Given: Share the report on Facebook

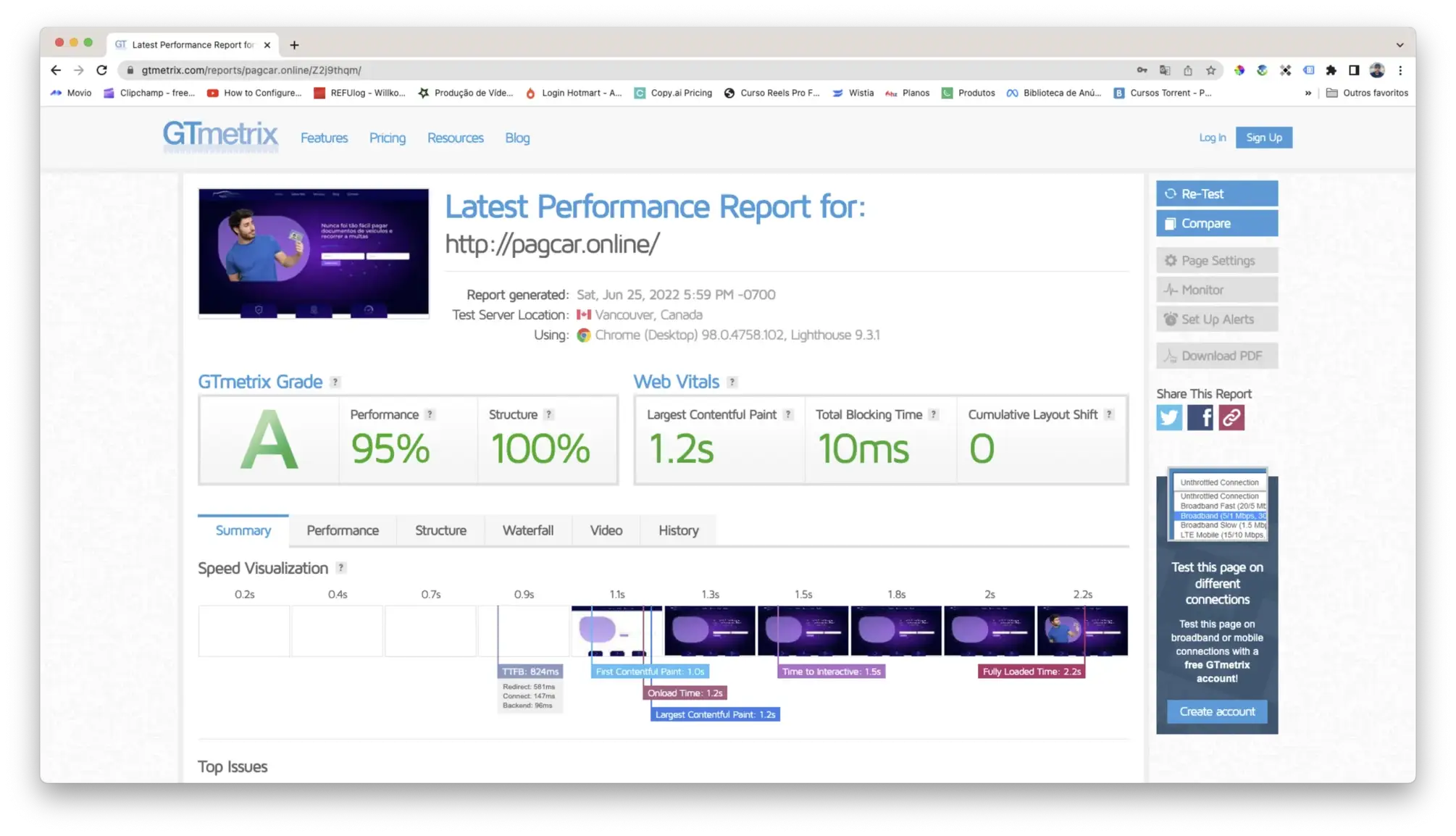Looking at the screenshot, I should pyautogui.click(x=1200, y=417).
